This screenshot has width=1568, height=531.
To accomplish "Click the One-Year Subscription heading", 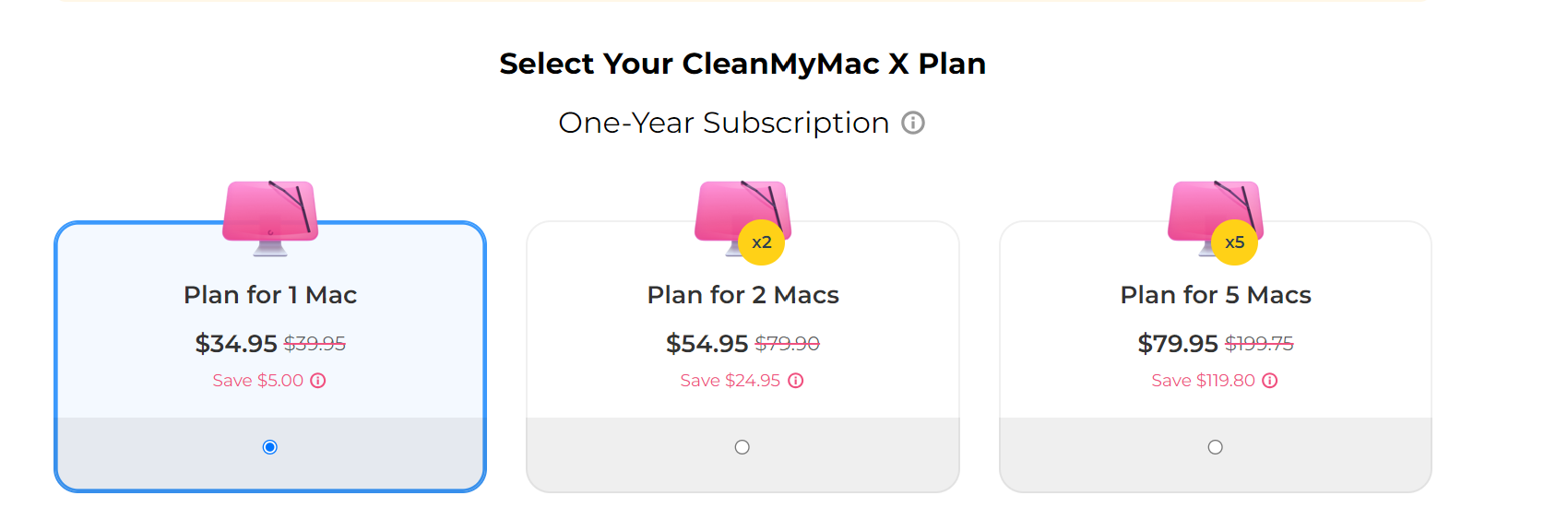I will pos(724,123).
